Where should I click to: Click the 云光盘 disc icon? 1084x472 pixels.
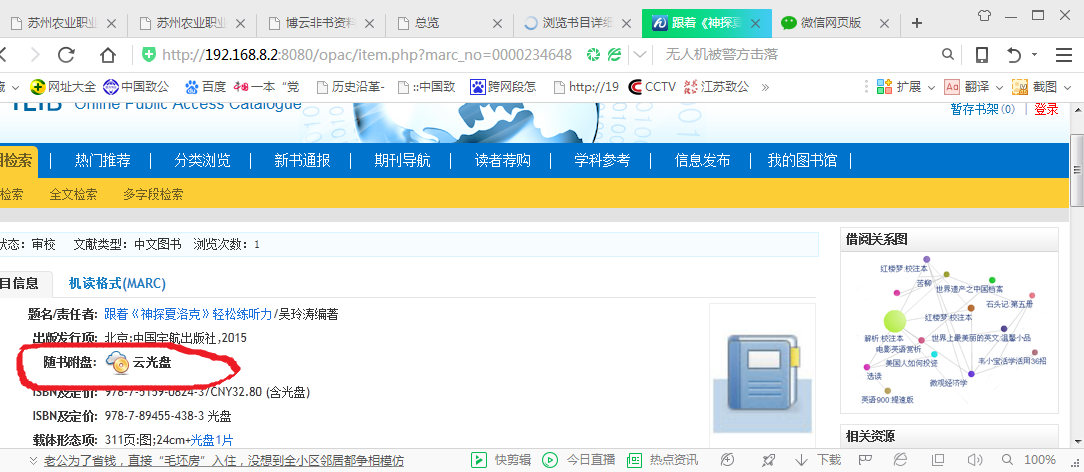pyautogui.click(x=116, y=362)
